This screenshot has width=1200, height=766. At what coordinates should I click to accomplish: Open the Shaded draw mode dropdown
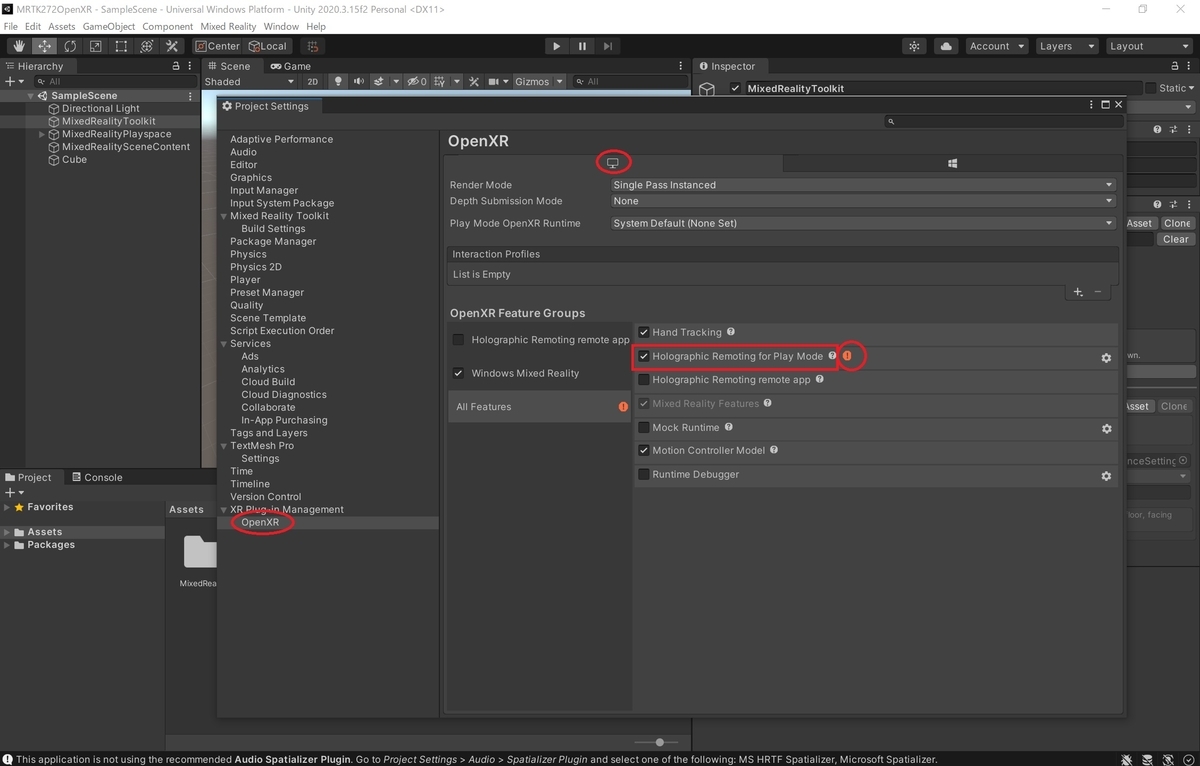250,82
